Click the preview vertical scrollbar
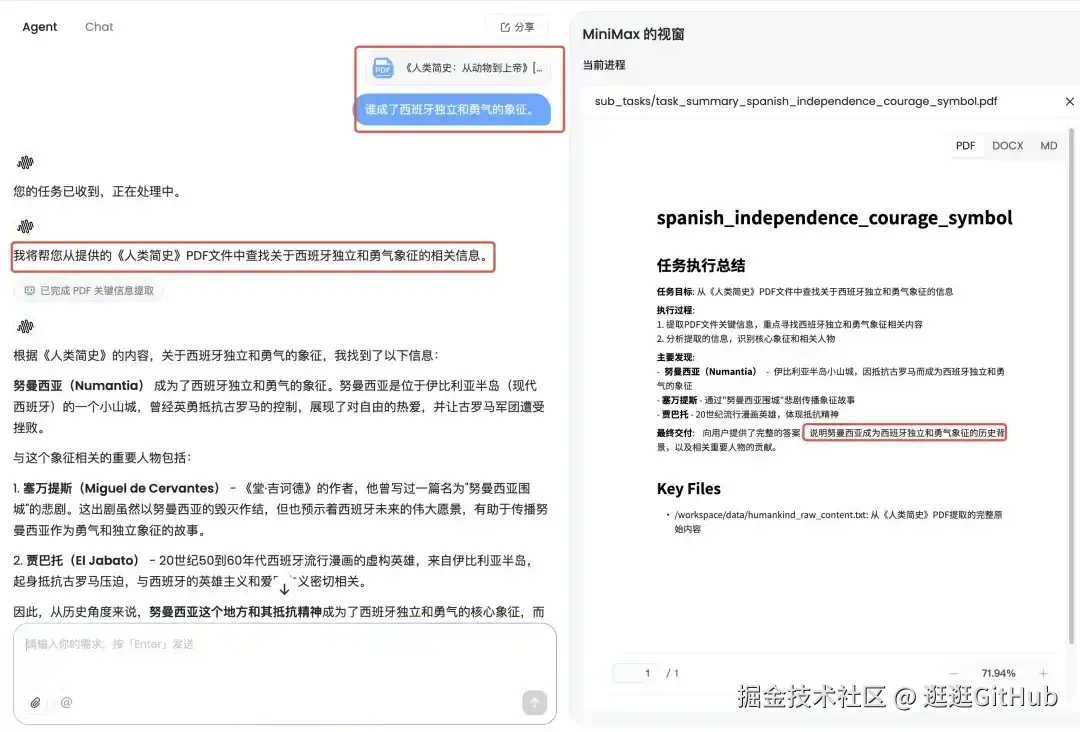The width and height of the screenshot is (1080, 732). 1071,386
